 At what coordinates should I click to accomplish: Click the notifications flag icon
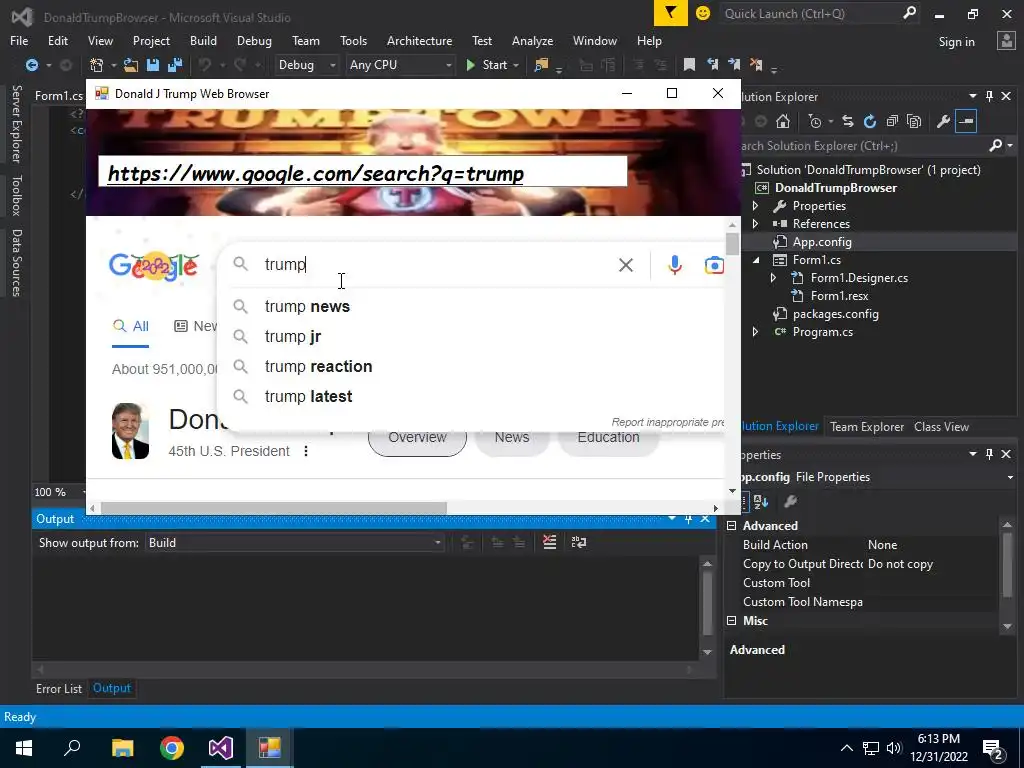[671, 13]
